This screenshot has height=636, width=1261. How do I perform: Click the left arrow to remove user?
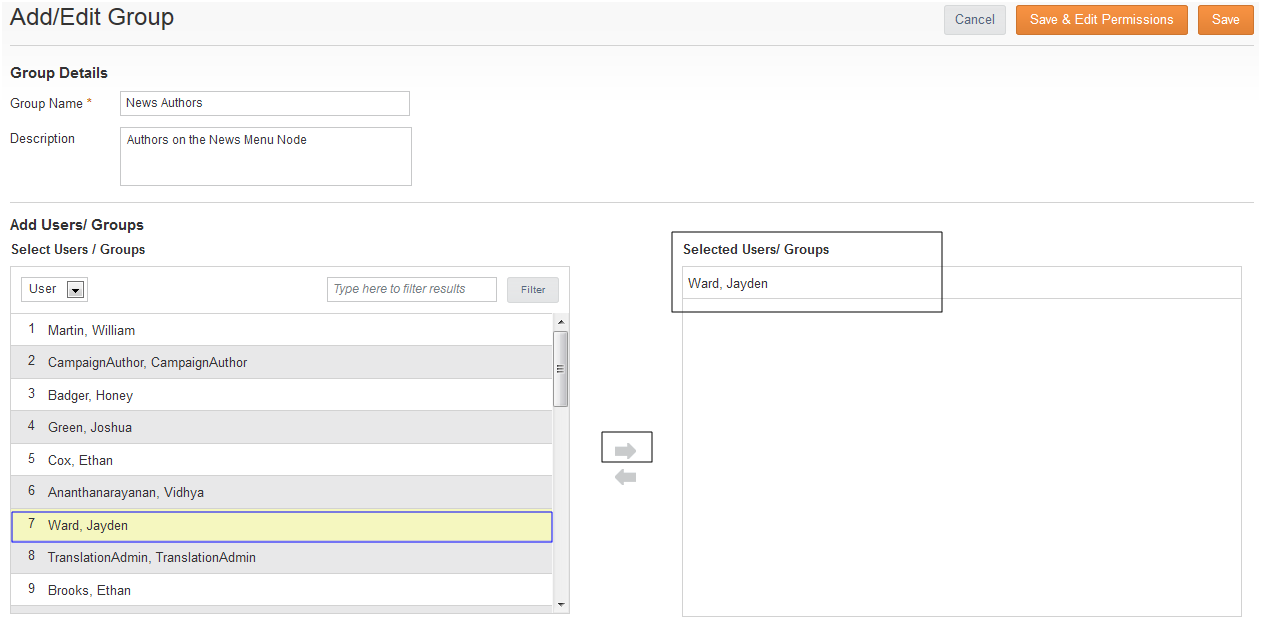(626, 478)
